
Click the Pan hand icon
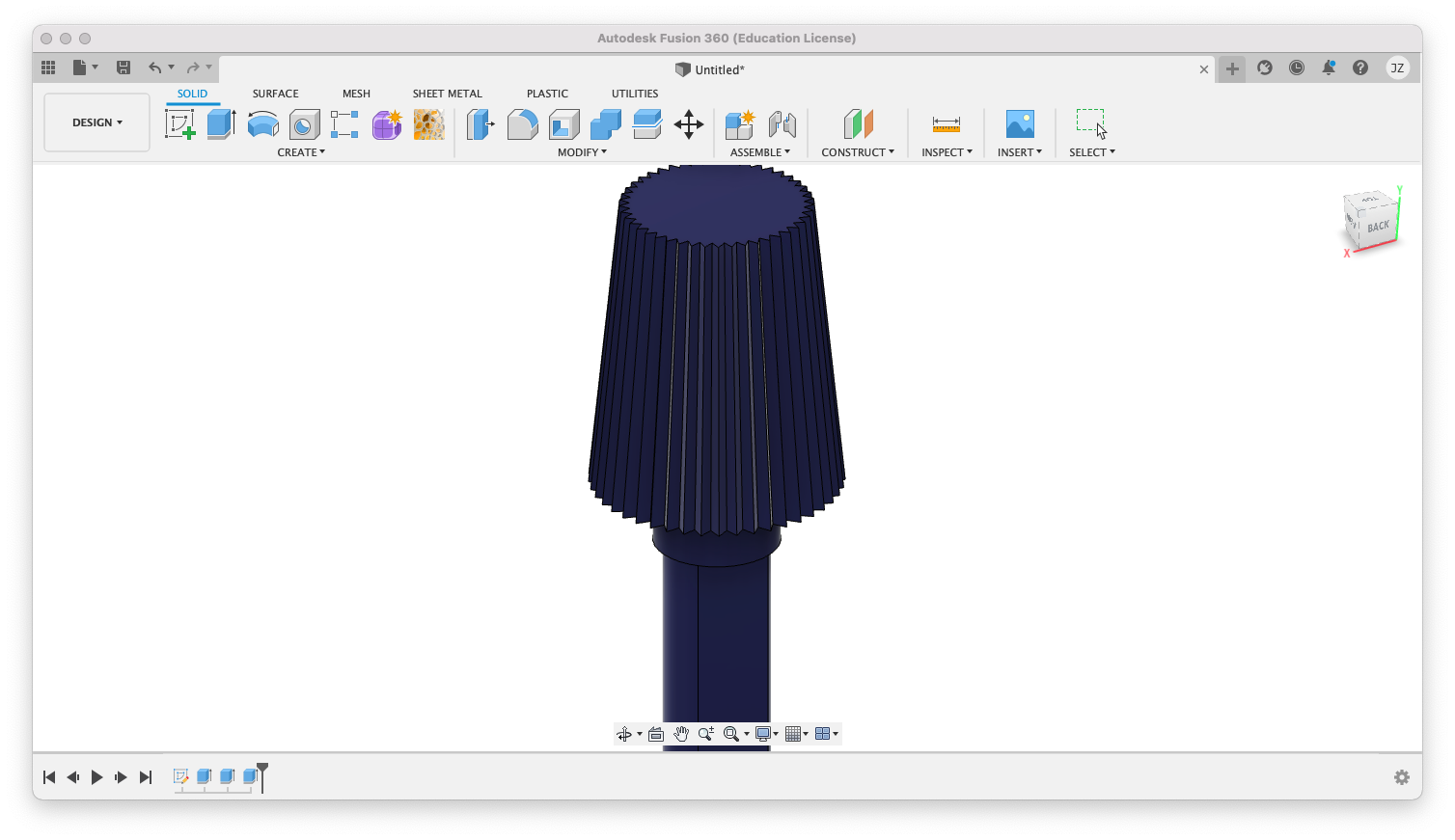(681, 734)
